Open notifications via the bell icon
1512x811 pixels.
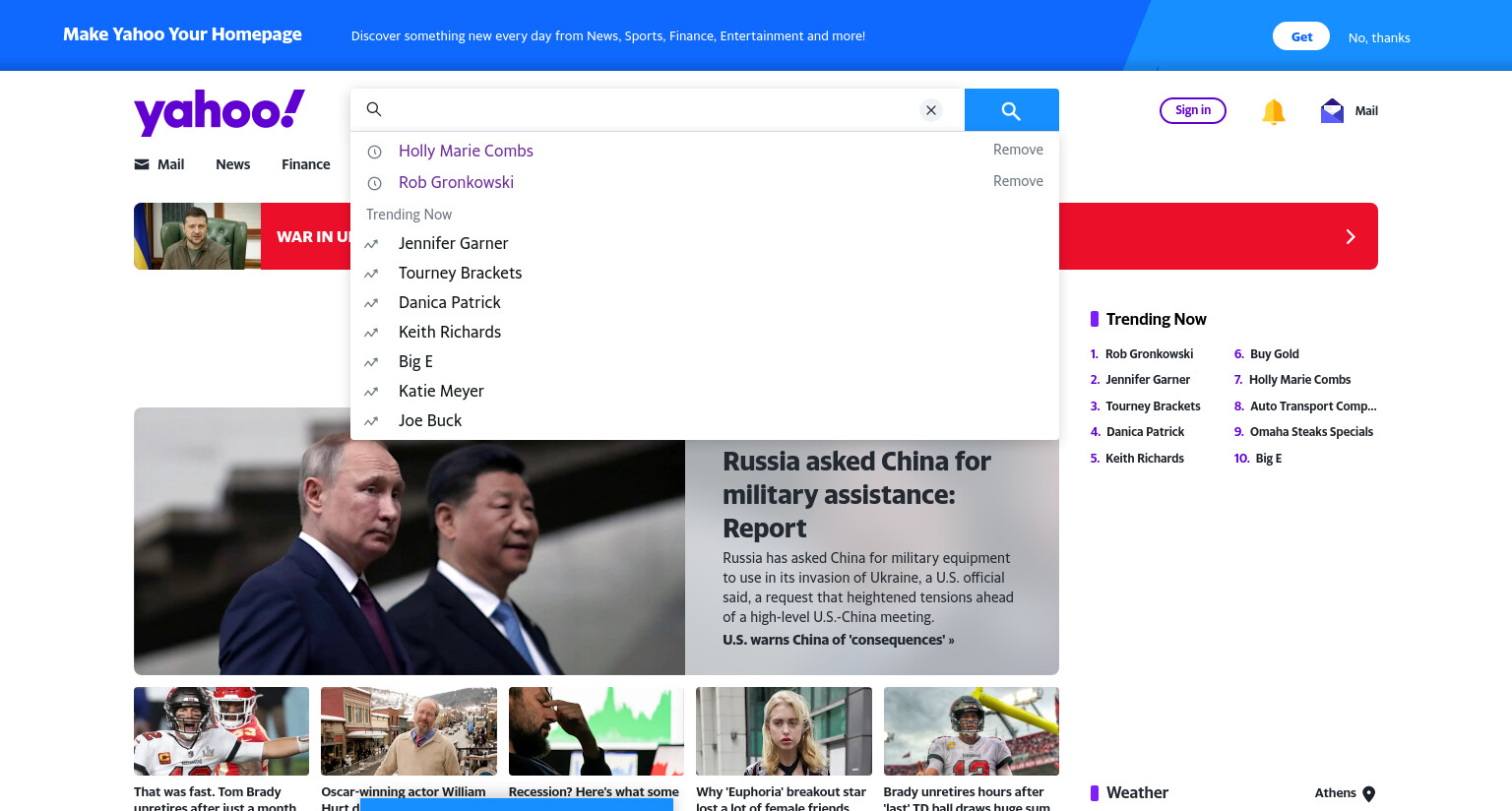pos(1273,111)
